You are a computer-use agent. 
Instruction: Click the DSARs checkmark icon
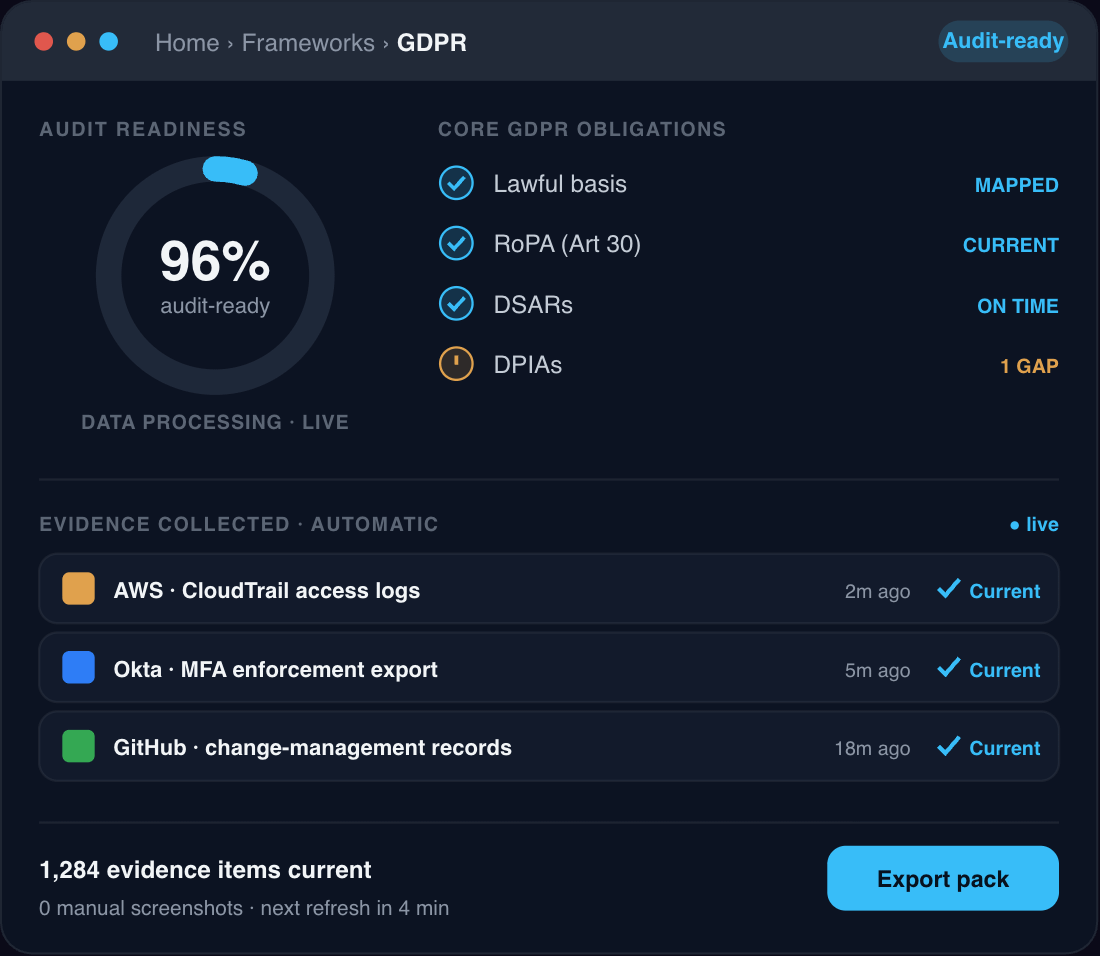[456, 304]
